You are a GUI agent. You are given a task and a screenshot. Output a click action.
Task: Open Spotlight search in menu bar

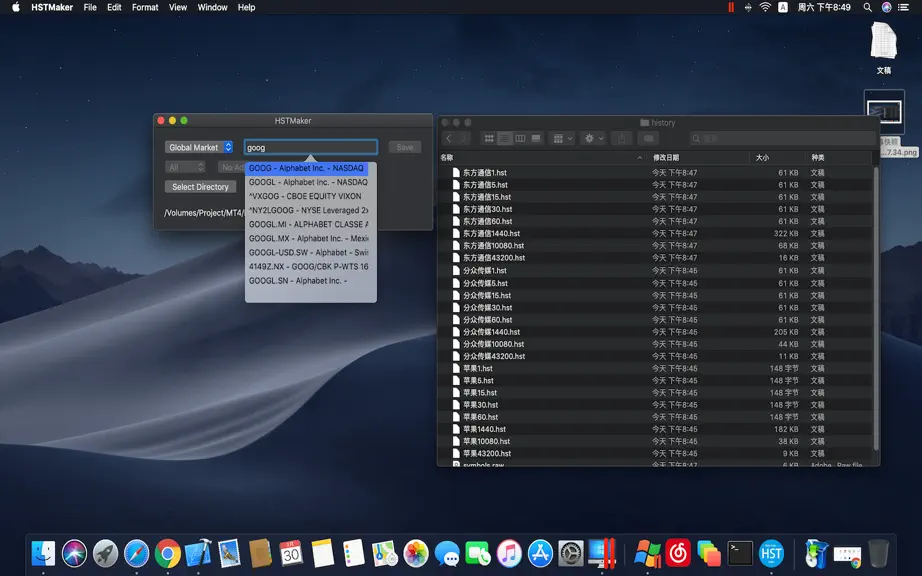click(x=867, y=7)
